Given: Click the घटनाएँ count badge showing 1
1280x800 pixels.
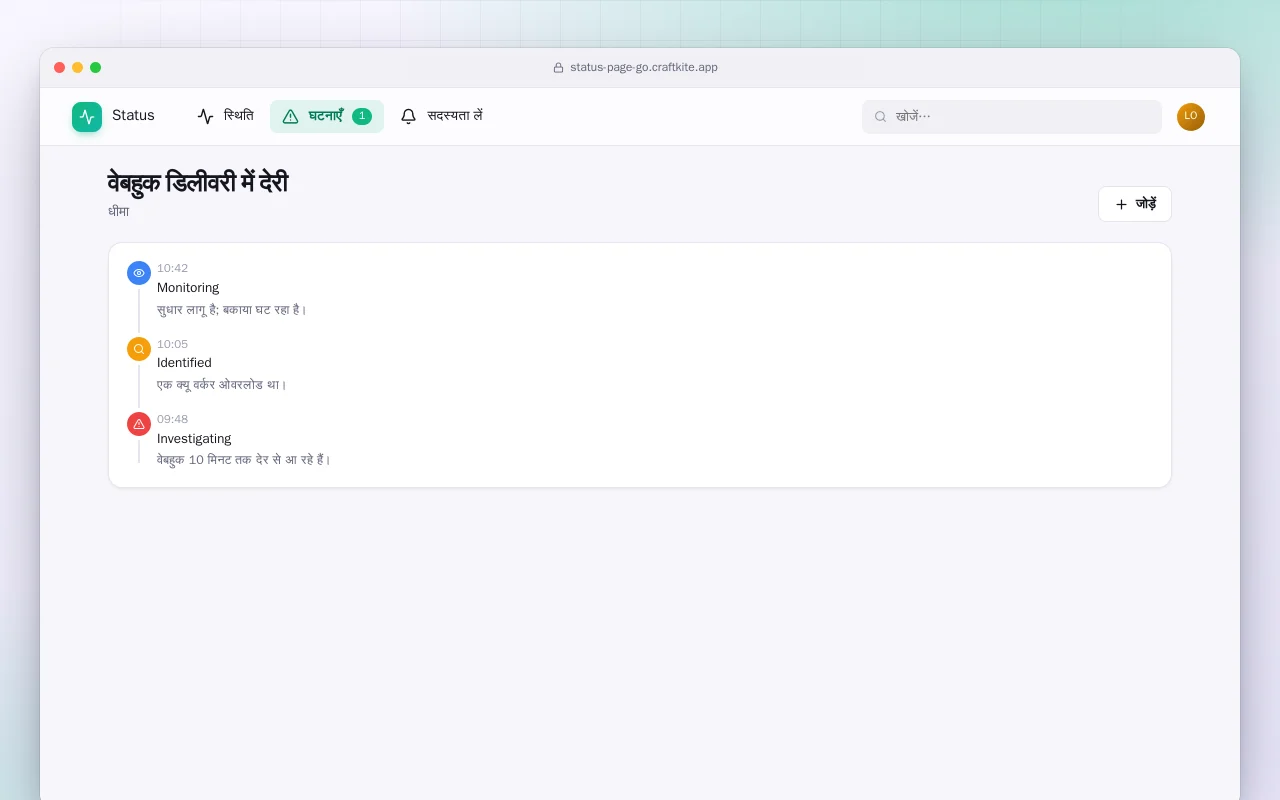Looking at the screenshot, I should coord(362,117).
